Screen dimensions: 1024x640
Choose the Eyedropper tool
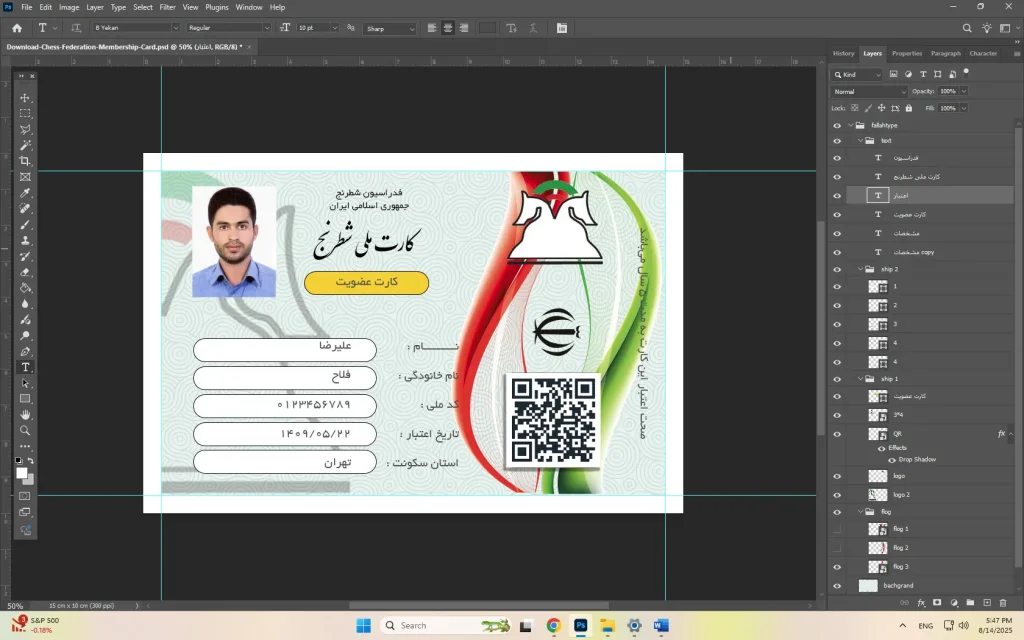pyautogui.click(x=25, y=193)
